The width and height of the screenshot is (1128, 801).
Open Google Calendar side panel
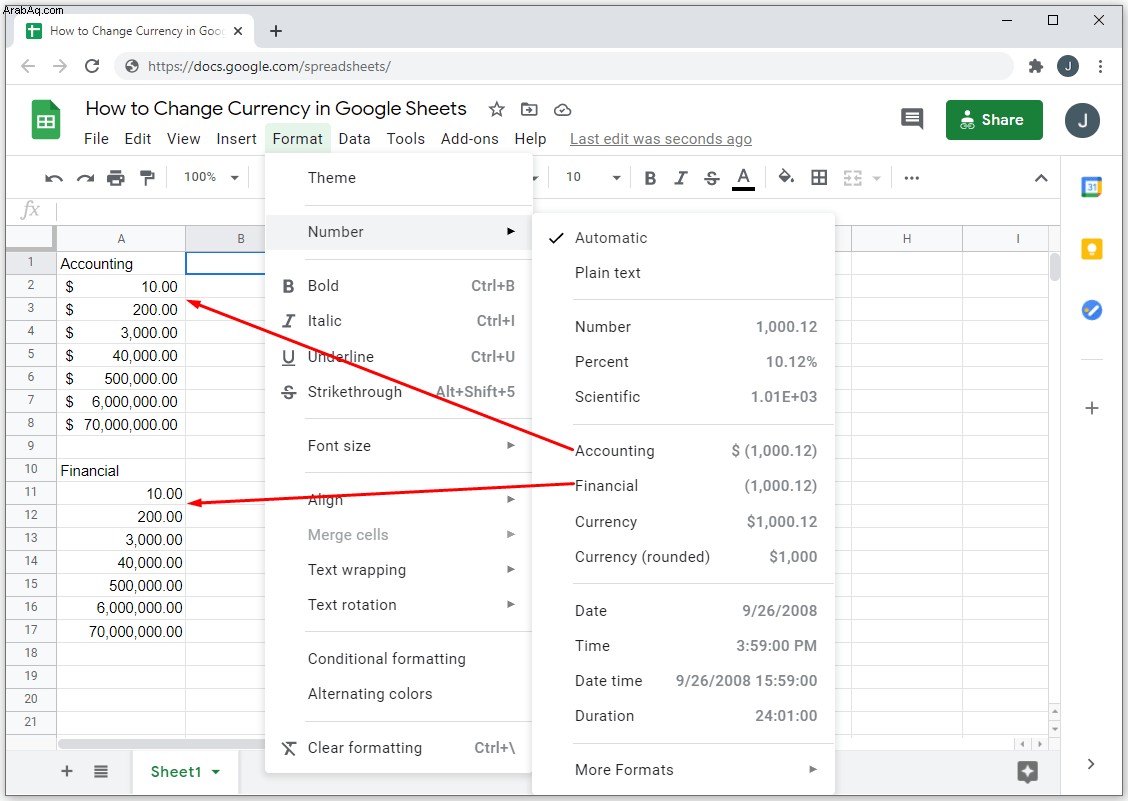[x=1091, y=187]
